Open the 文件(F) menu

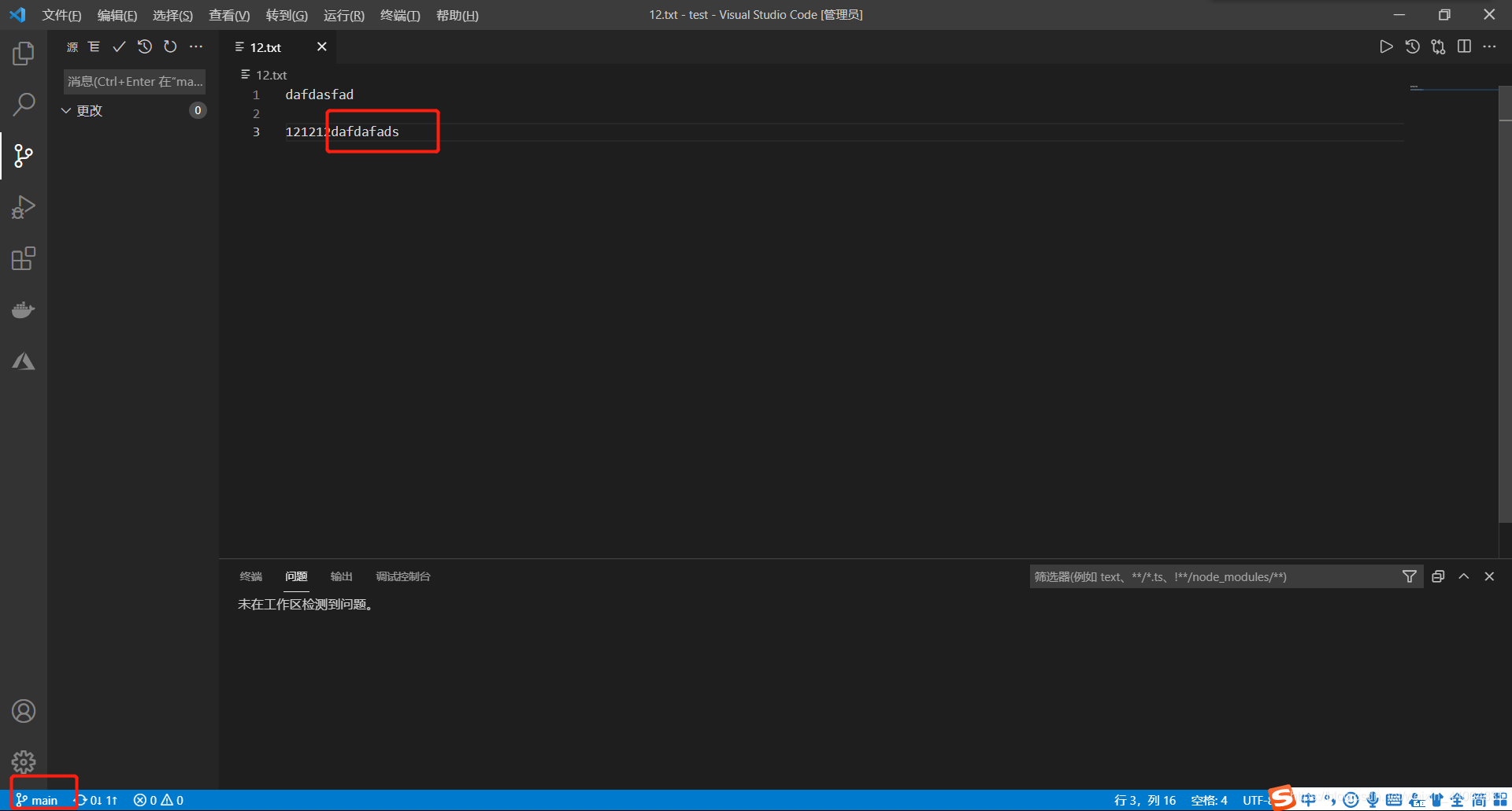[61, 15]
